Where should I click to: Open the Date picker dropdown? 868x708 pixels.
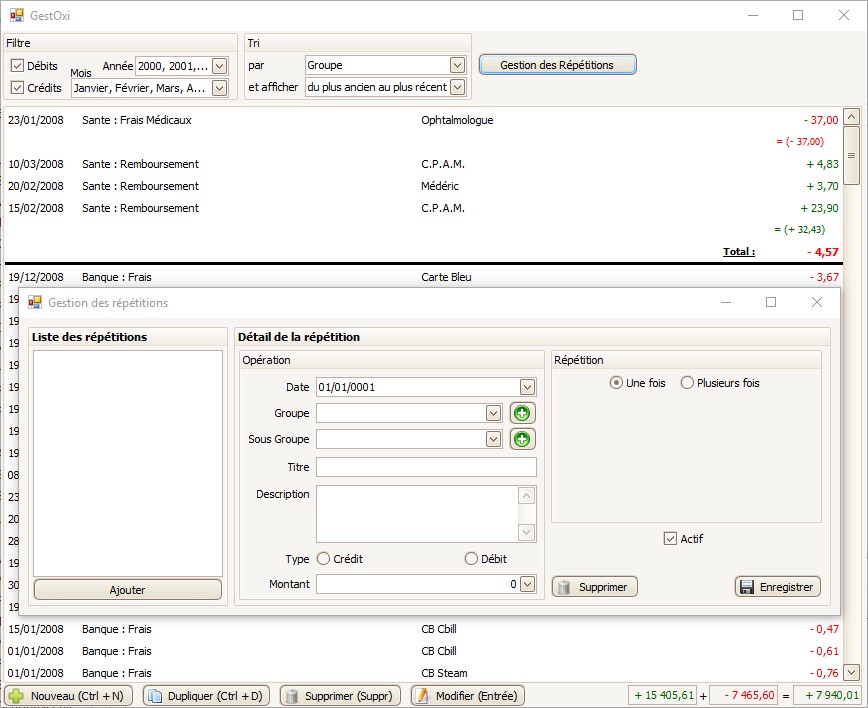coord(527,387)
